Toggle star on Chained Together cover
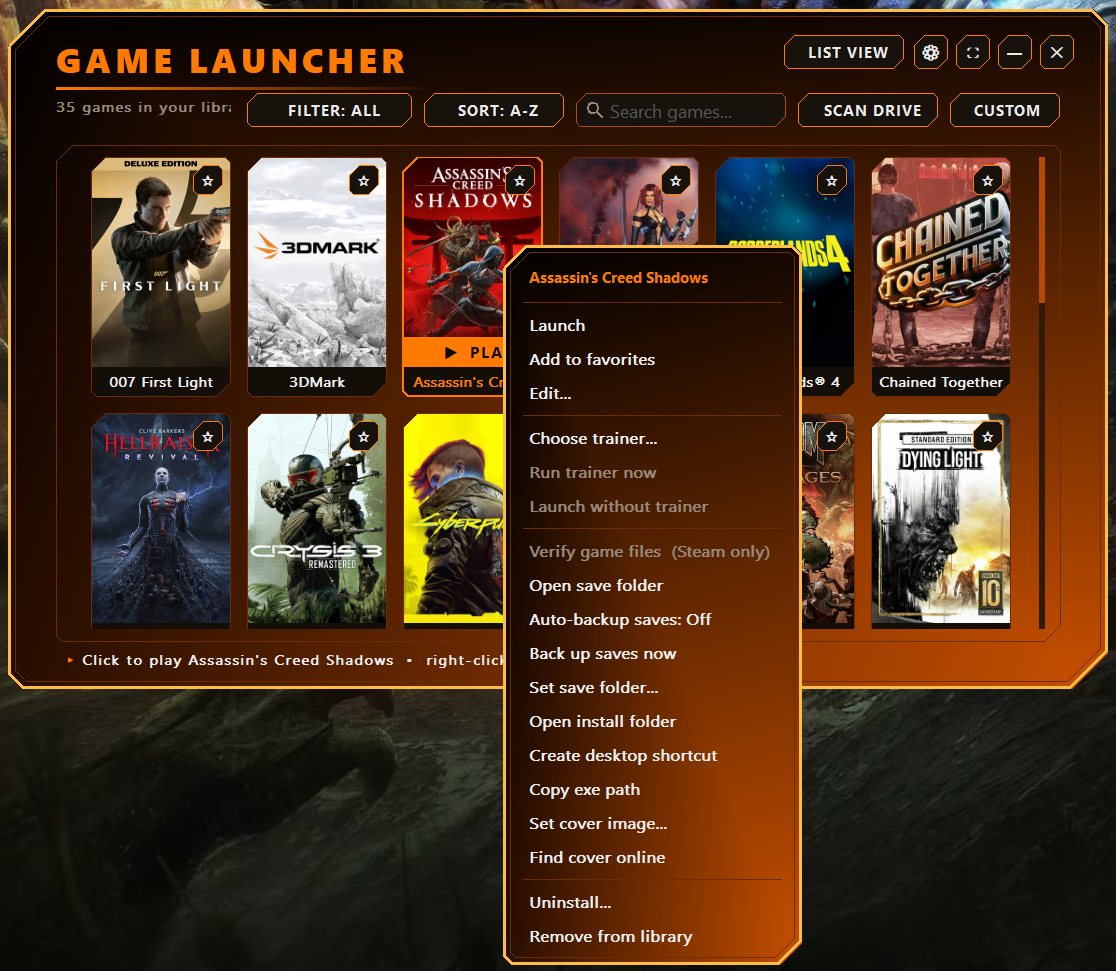The width and height of the screenshot is (1116, 971). tap(988, 181)
